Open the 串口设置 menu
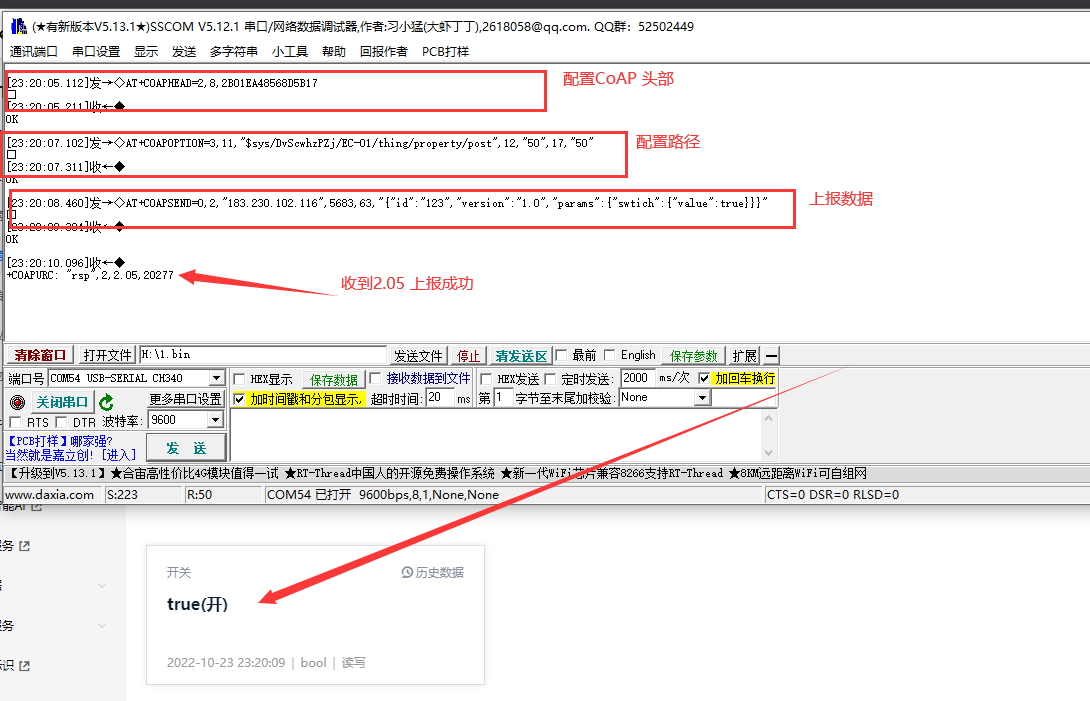1090x701 pixels. pyautogui.click(x=93, y=51)
